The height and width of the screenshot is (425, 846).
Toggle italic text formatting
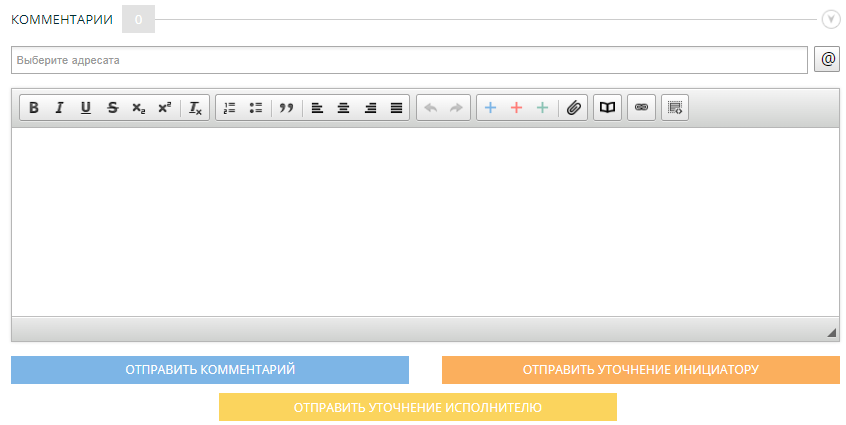59,108
